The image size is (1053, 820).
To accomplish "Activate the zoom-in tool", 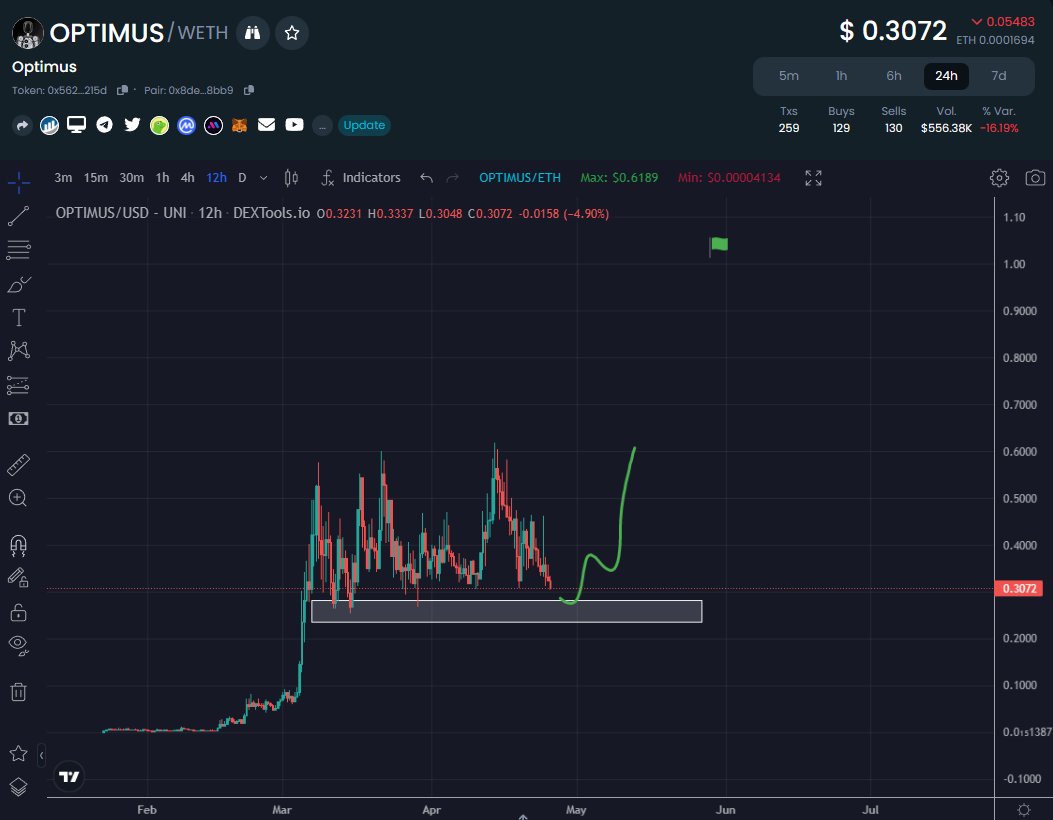I will 18,497.
